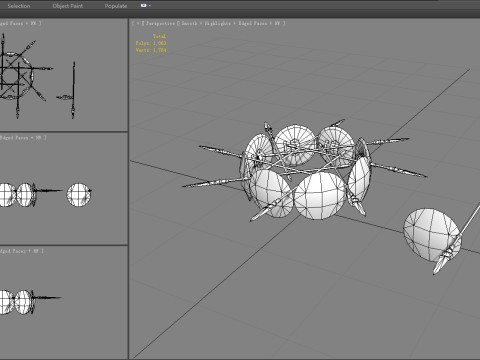This screenshot has height=360, width=480.
Task: Click the Edged Faces label of top-left viewport
Action: [x=12, y=23]
